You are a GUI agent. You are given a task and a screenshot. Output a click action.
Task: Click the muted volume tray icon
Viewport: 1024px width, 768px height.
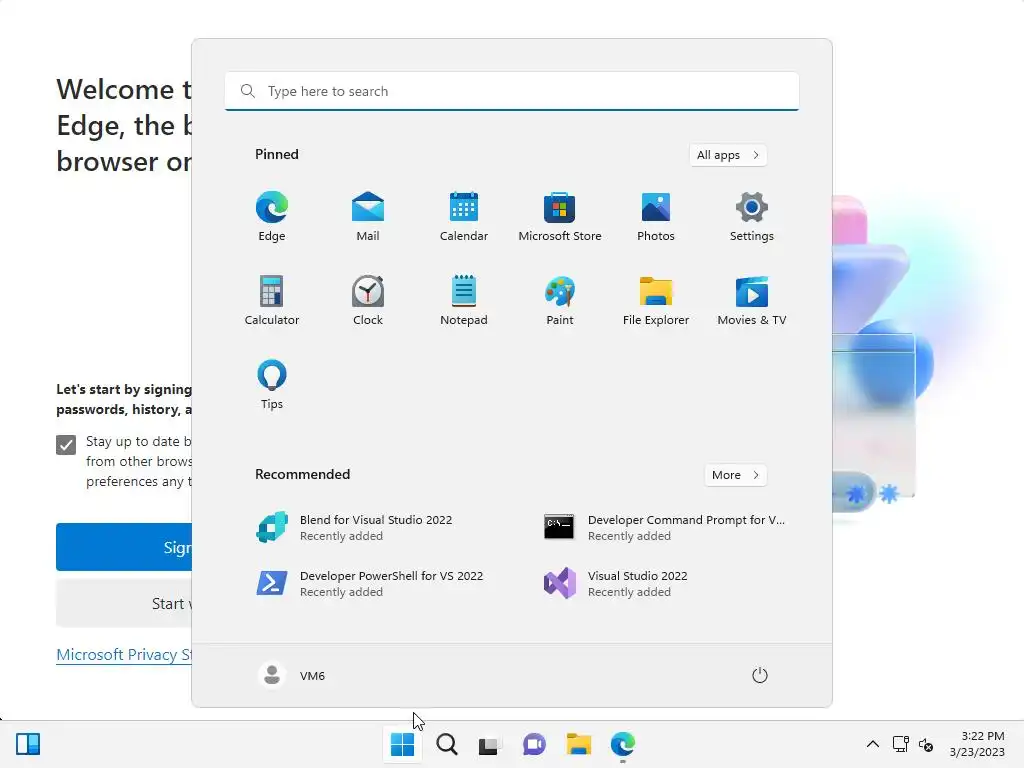pos(925,744)
